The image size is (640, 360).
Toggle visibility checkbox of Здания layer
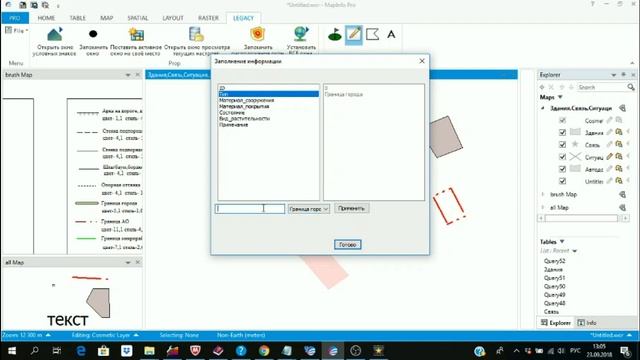click(x=562, y=132)
